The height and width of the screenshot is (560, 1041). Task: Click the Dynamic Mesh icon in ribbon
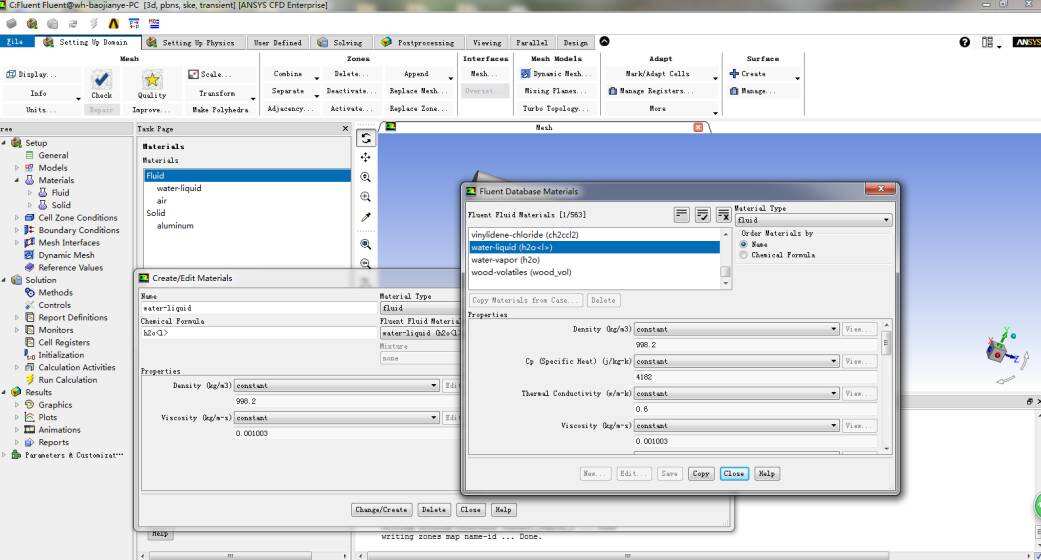click(525, 74)
